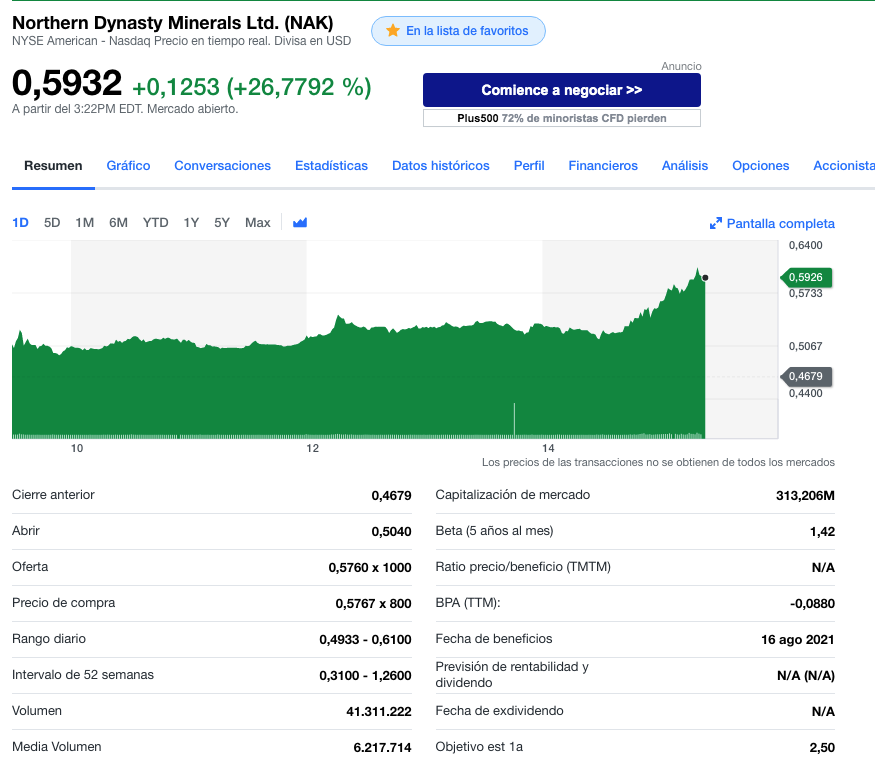875x771 pixels.
Task: Open the Gráfico tab
Action: [x=128, y=166]
